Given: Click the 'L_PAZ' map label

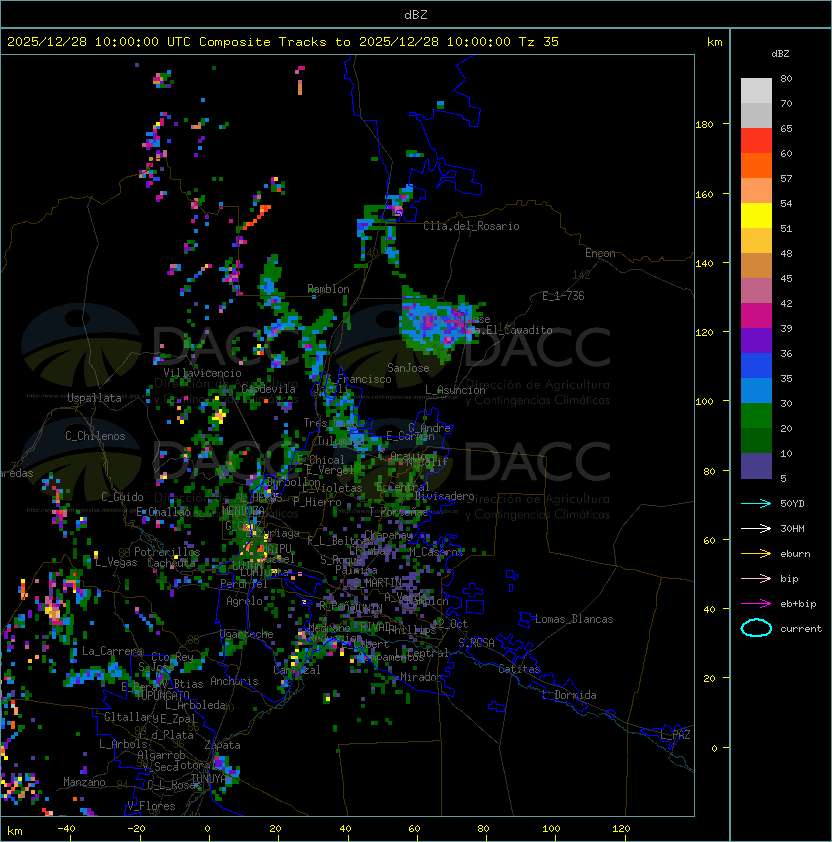Looking at the screenshot, I should 675,735.
